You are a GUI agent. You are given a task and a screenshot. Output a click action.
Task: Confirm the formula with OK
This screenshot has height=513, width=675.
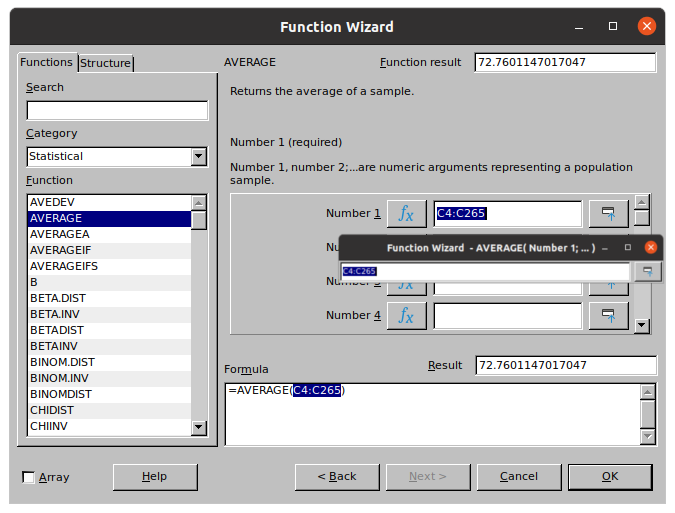coord(610,477)
